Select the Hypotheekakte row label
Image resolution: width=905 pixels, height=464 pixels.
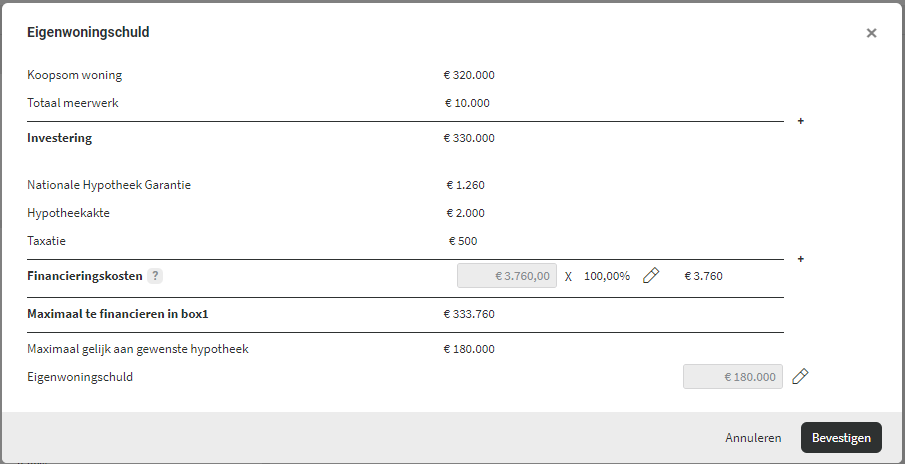tap(68, 213)
